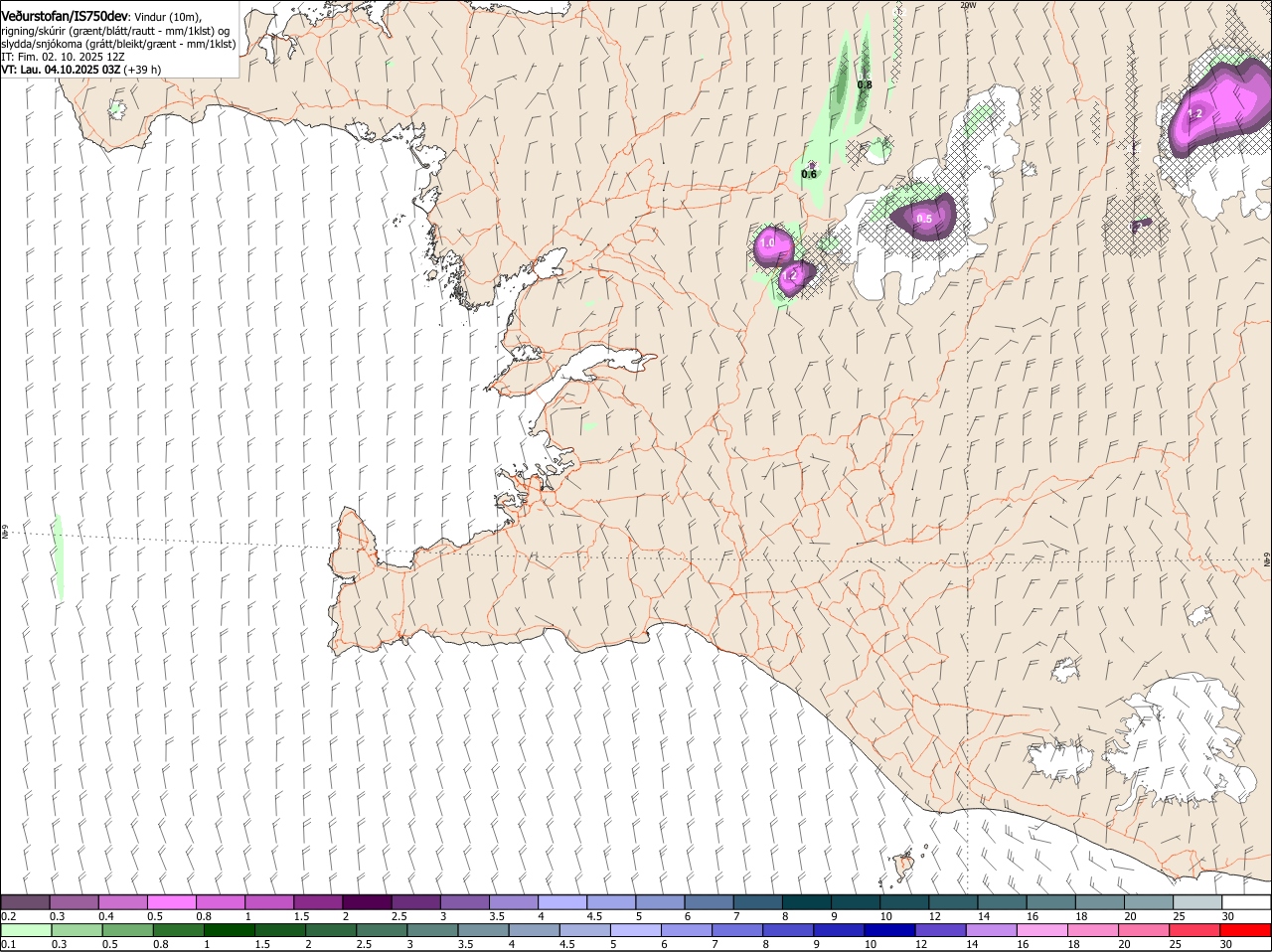Click the "1.0" value inside the round pink blob
Screen dimensions: 1272x952
click(x=767, y=242)
